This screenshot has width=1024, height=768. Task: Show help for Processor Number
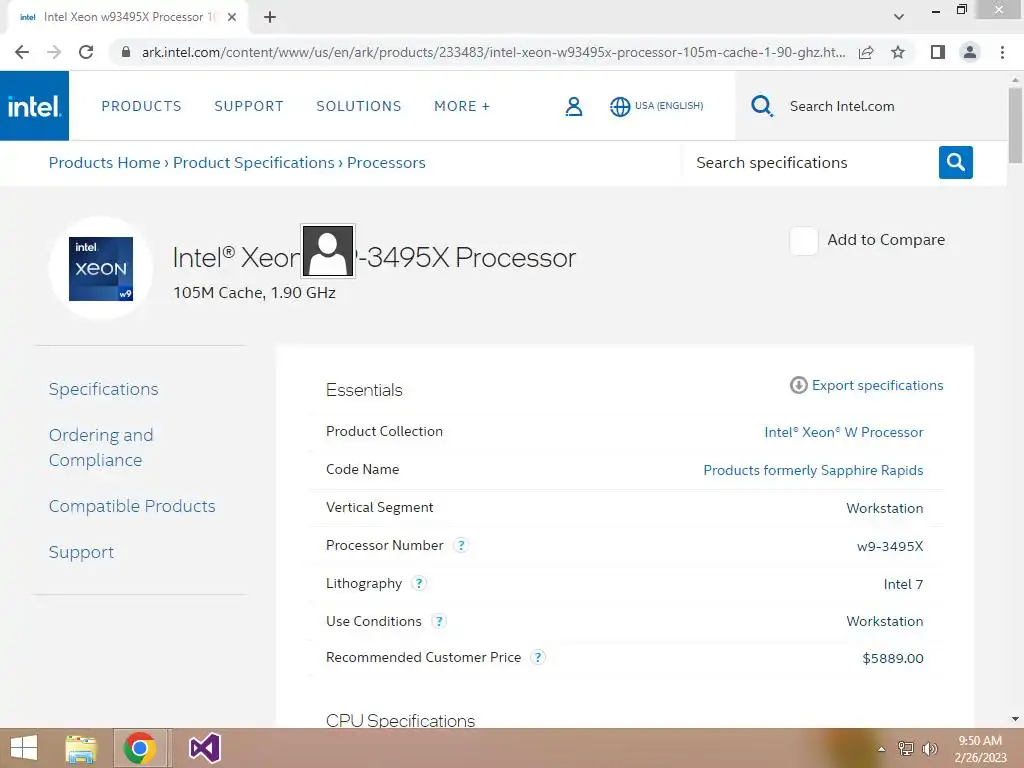(461, 545)
